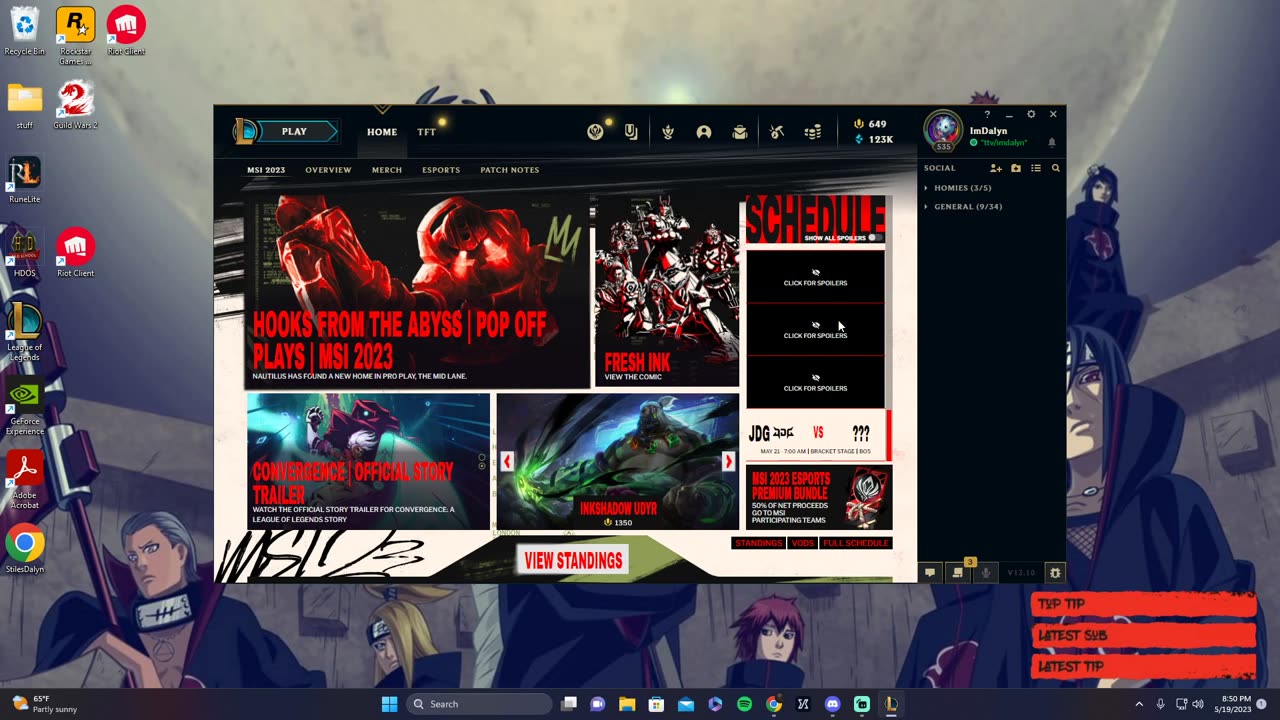Click the 649 RP balance
Screen dimensions: 1280x720
click(870, 124)
